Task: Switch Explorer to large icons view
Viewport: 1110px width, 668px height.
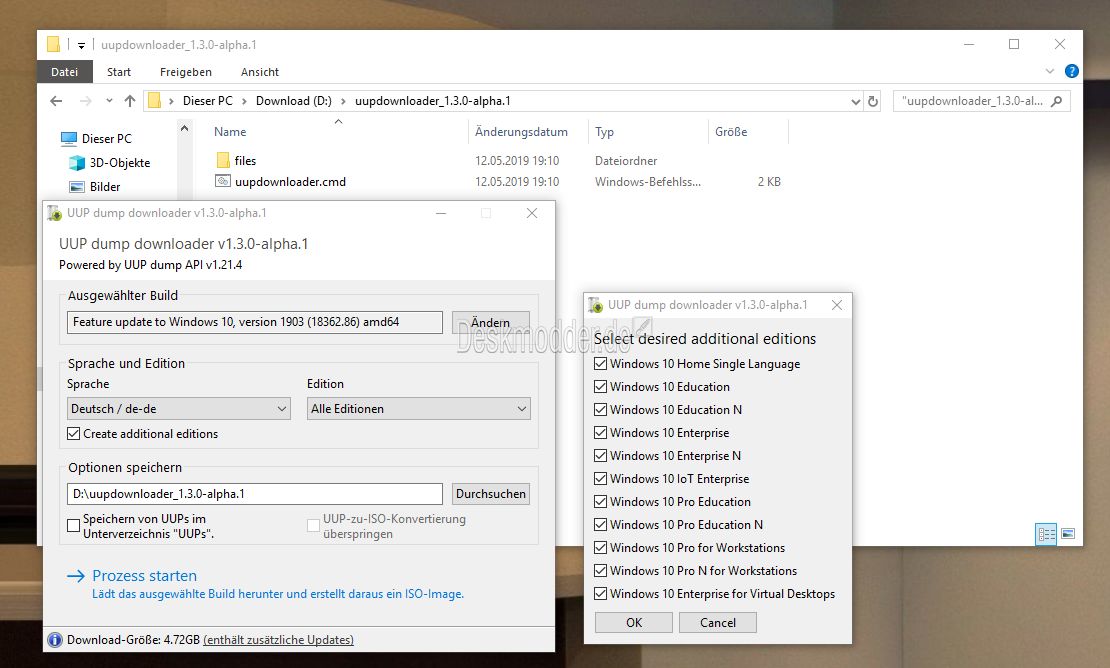Action: click(1068, 534)
